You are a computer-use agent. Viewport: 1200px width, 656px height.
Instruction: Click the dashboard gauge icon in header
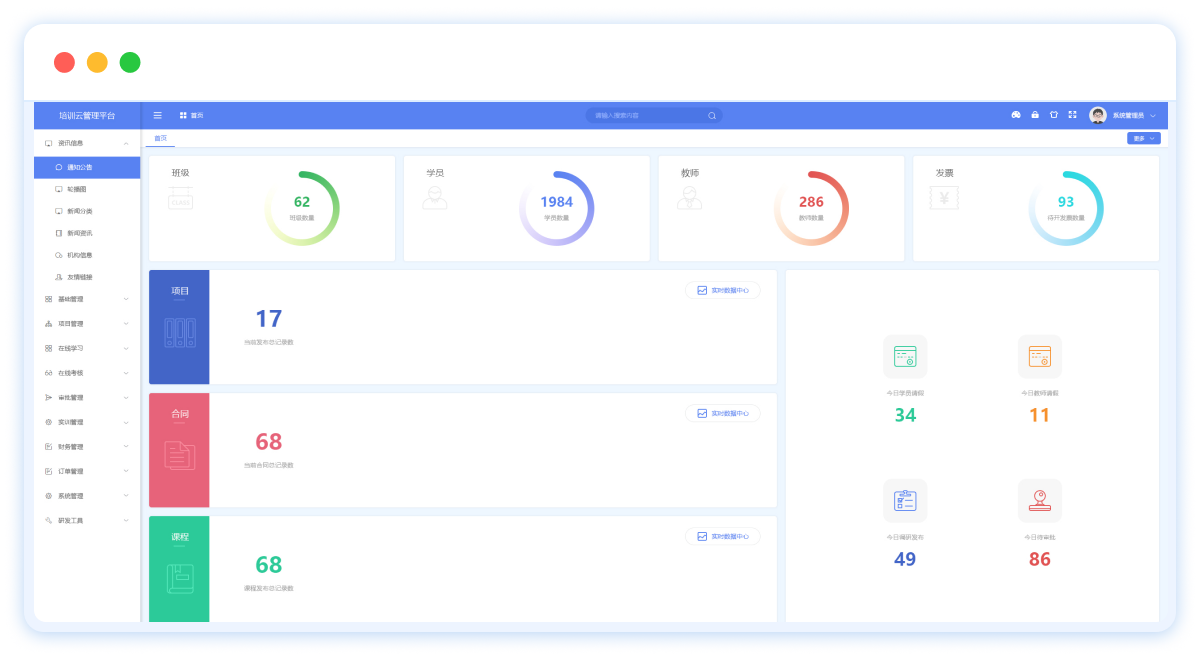pos(1016,115)
